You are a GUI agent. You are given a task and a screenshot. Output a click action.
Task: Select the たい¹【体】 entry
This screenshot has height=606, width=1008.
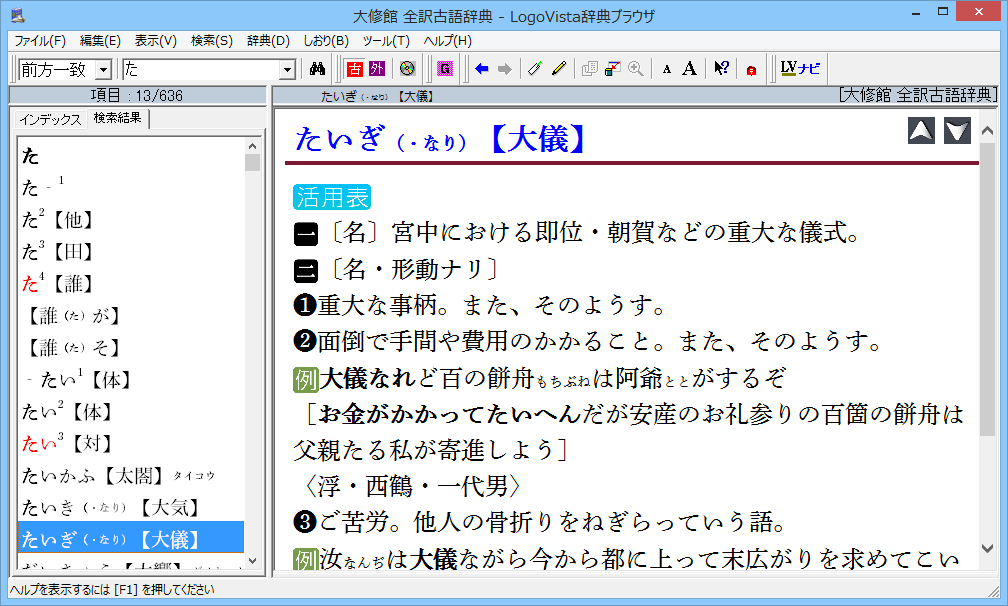click(x=80, y=380)
